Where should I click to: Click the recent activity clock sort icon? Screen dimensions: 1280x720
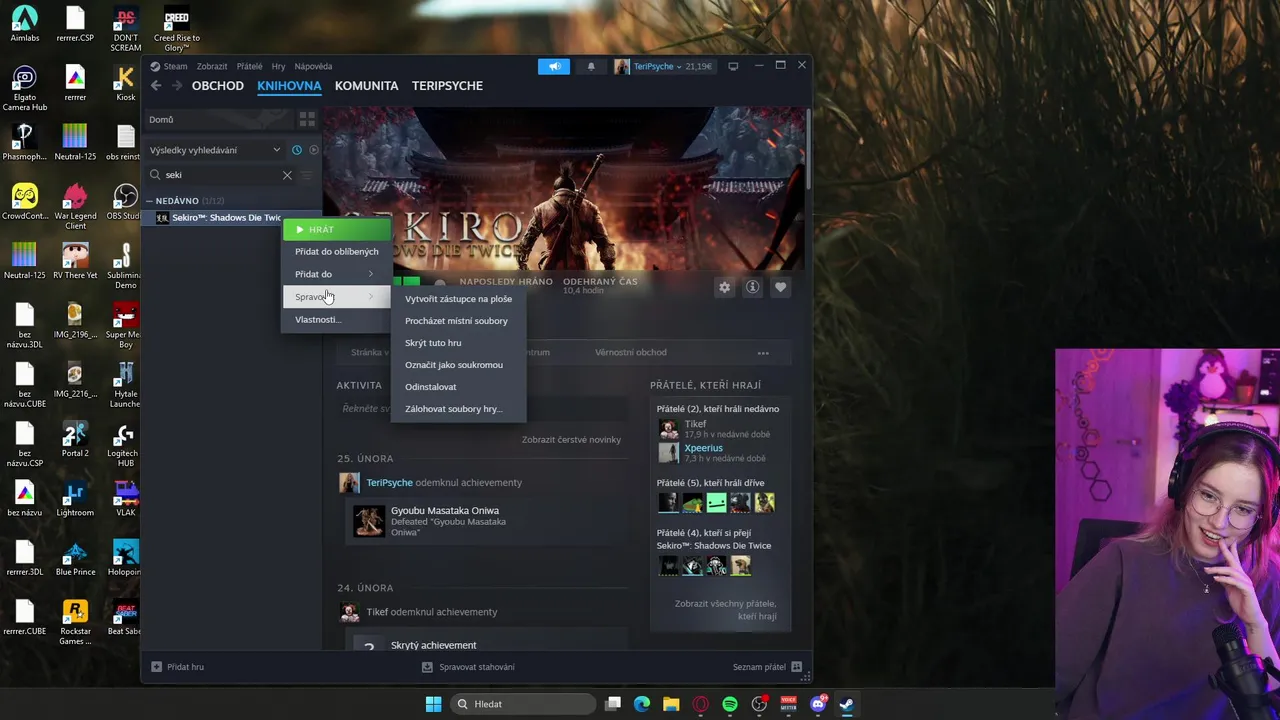pyautogui.click(x=297, y=150)
